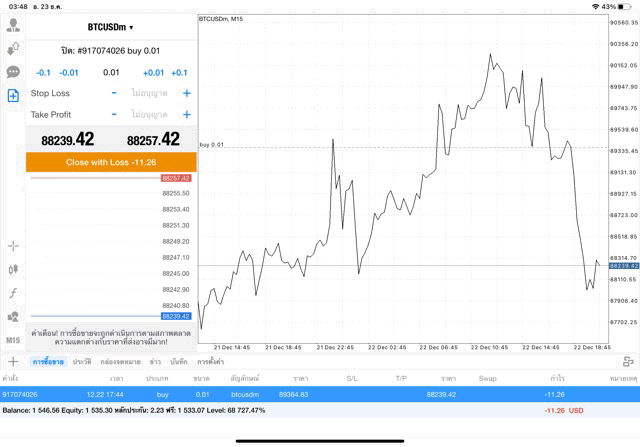
Task: Tap the Stop Loss value field
Action: point(150,93)
